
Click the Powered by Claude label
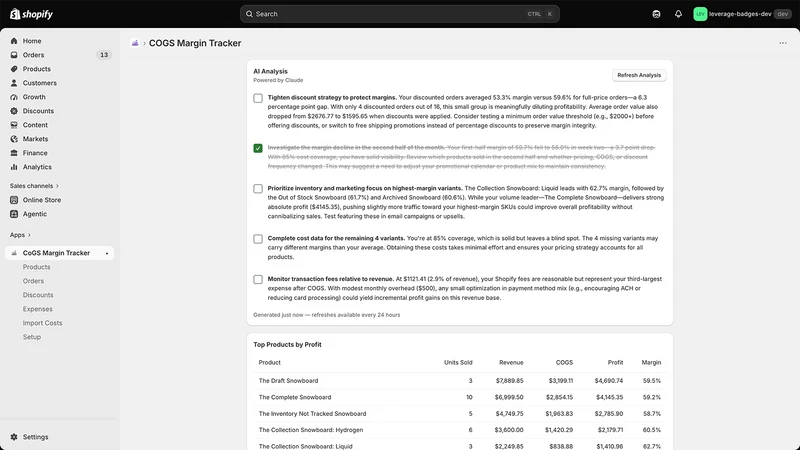(x=278, y=80)
